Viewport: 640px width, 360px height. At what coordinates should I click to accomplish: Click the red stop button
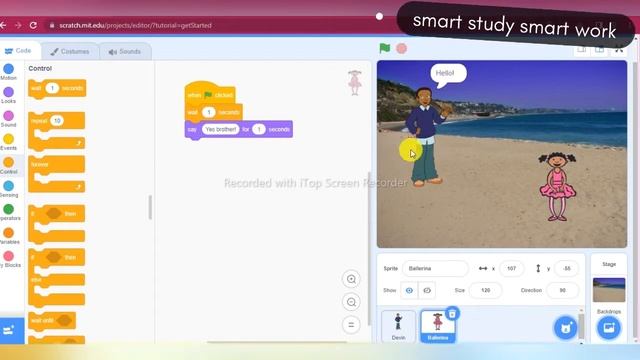click(401, 48)
